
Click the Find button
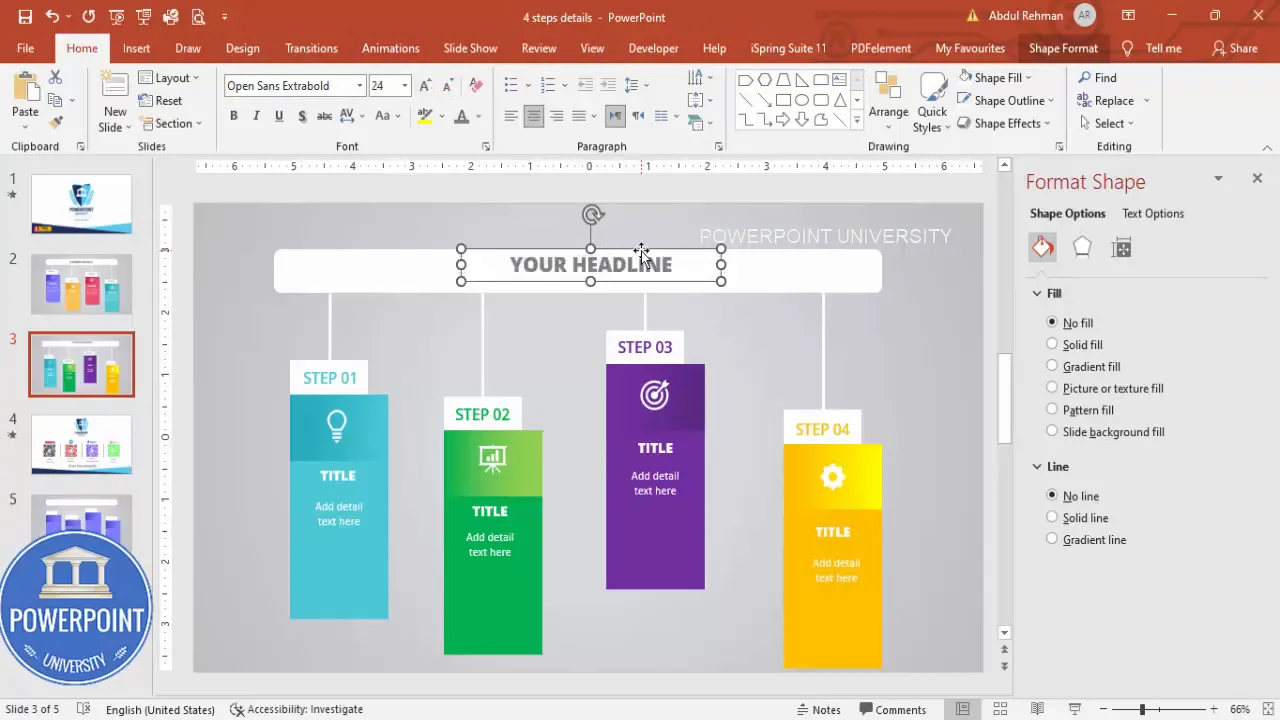pos(1097,77)
